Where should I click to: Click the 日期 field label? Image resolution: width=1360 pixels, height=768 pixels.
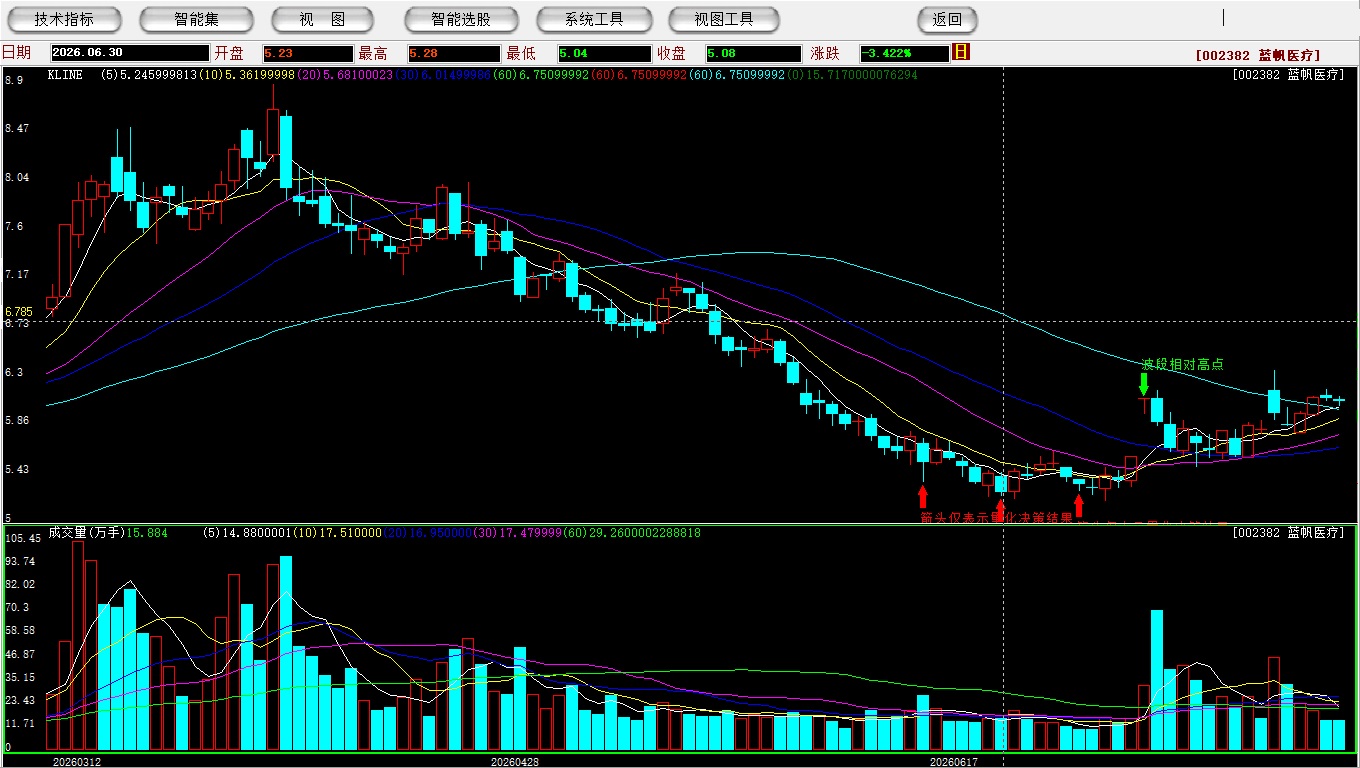coord(16,53)
